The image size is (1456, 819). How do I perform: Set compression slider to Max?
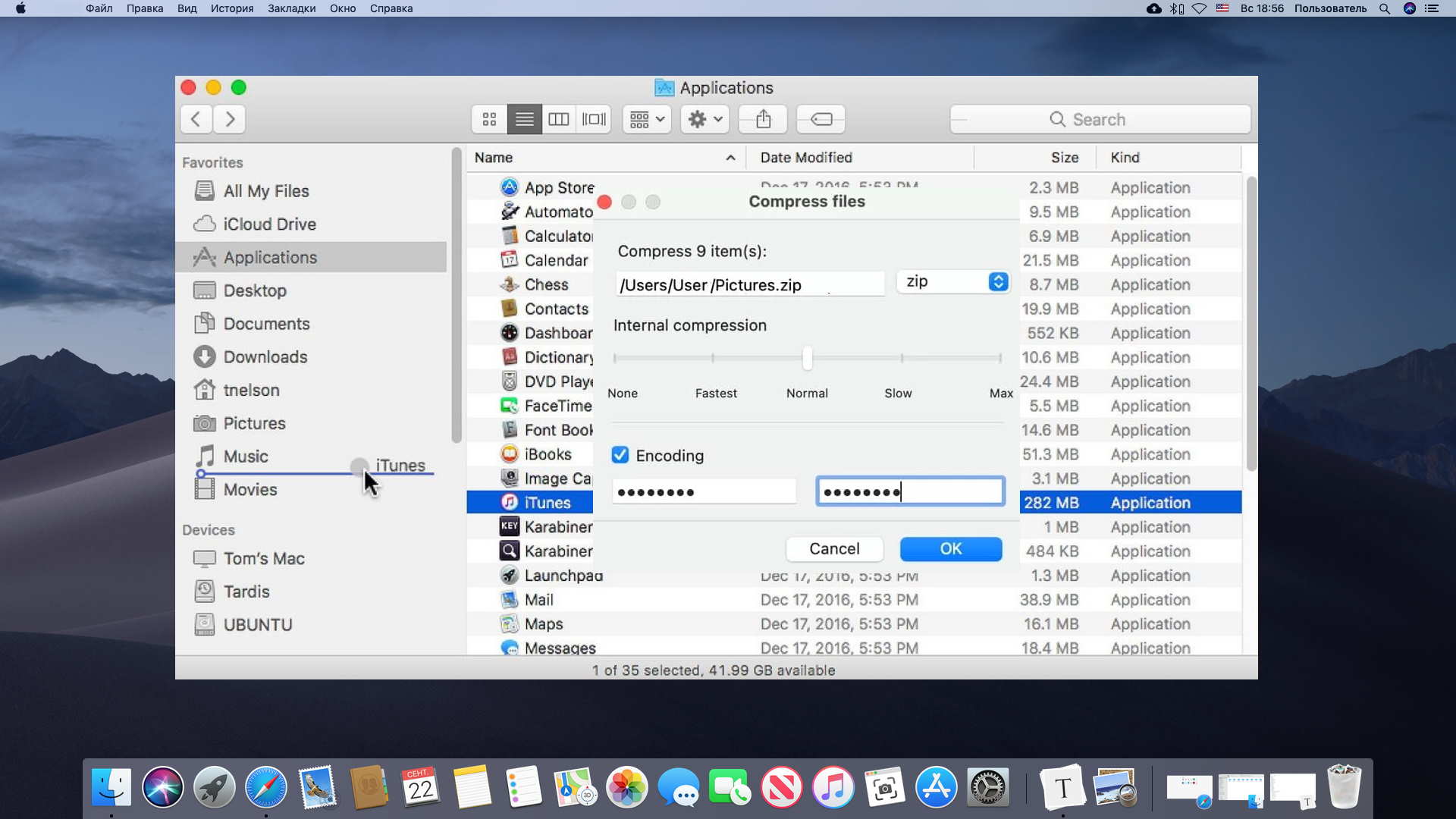(1000, 358)
